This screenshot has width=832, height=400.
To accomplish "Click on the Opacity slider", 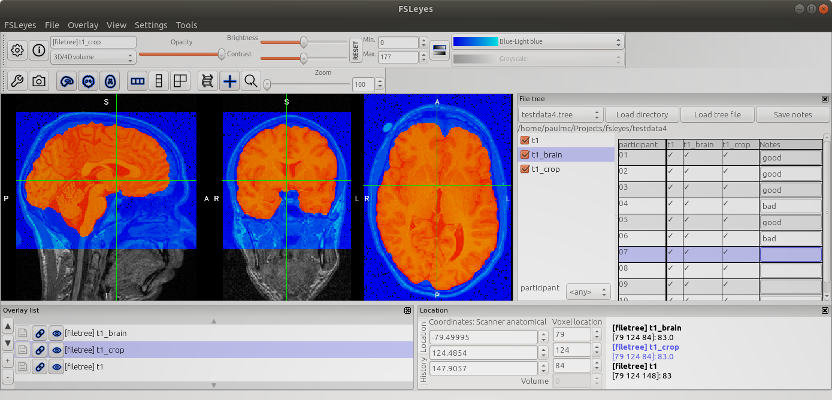I will 180,54.
